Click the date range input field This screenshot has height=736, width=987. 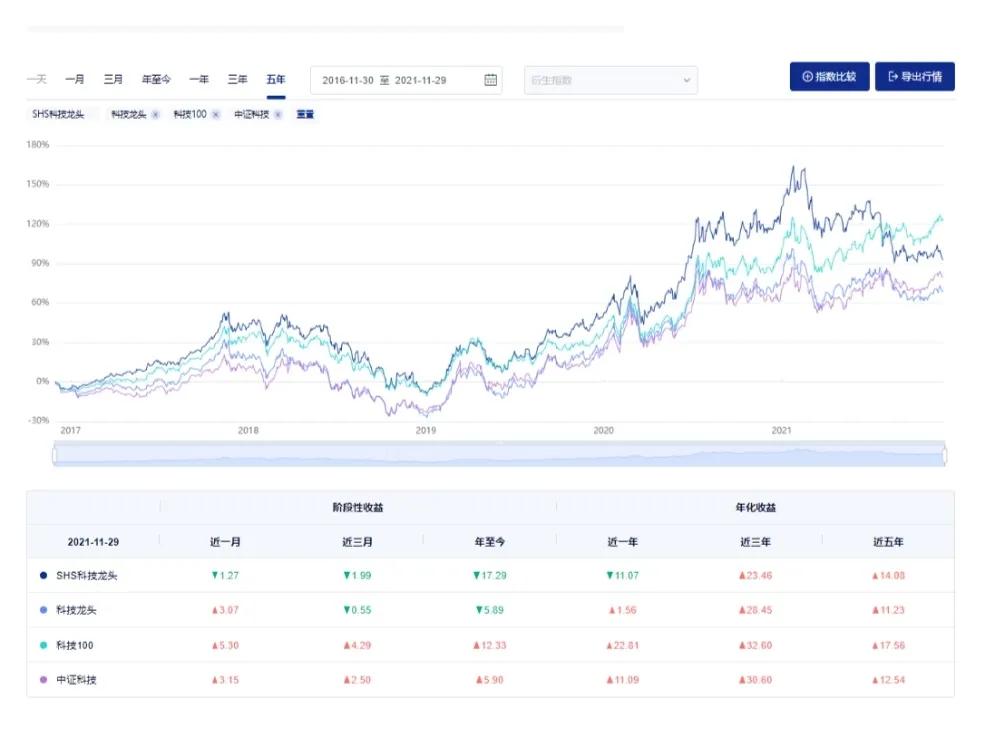pos(396,80)
